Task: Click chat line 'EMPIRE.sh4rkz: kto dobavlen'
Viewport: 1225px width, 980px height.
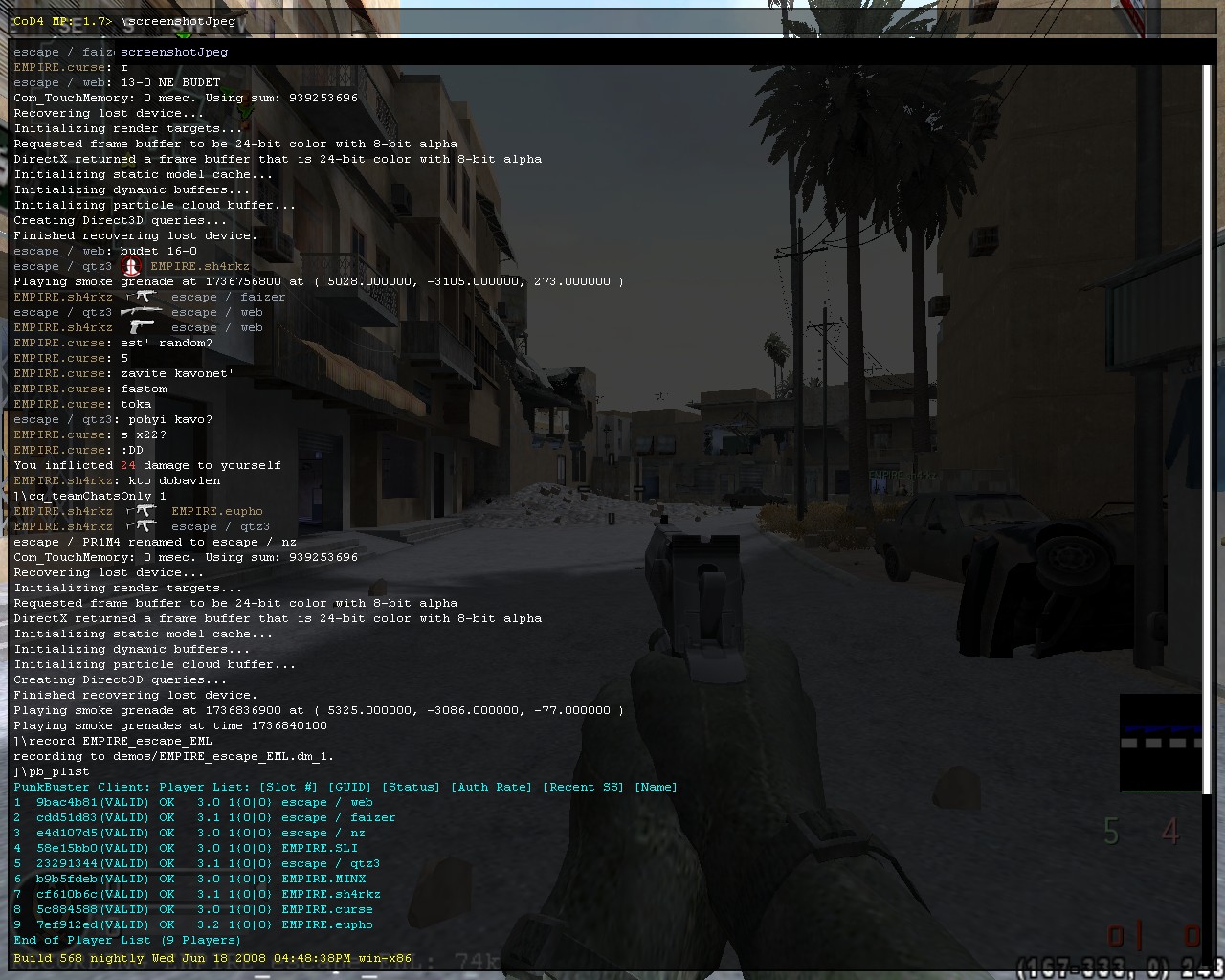Action: click(117, 480)
